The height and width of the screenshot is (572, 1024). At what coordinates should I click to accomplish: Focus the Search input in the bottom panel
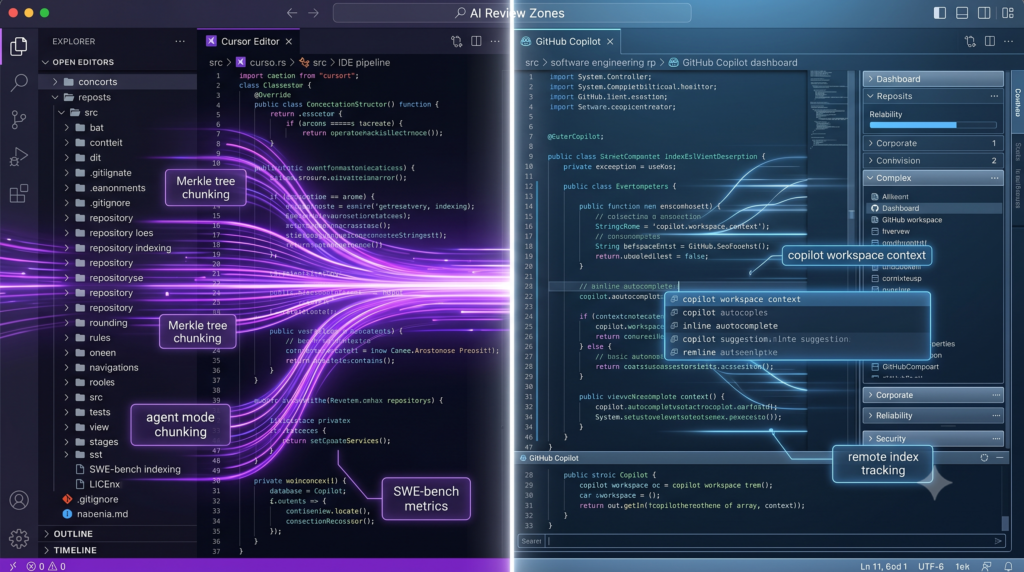761,541
